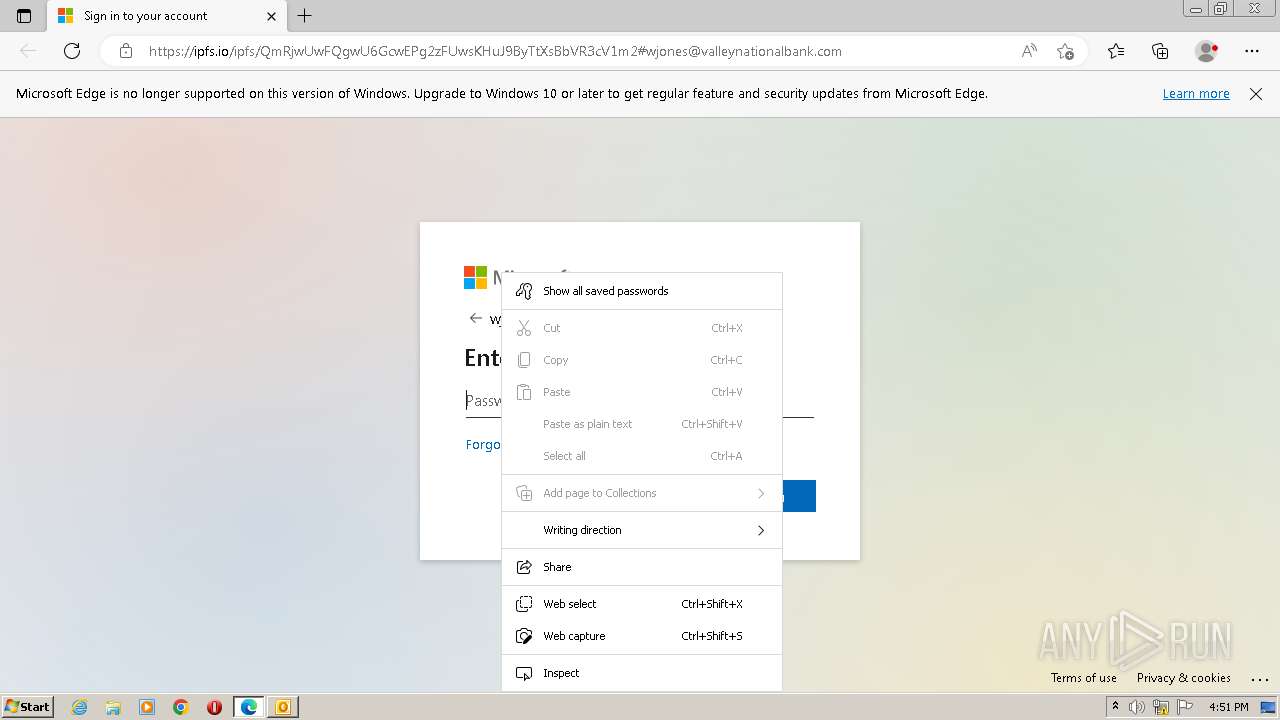The width and height of the screenshot is (1280, 720).
Task: Expand Writing direction submenu
Action: (x=642, y=530)
